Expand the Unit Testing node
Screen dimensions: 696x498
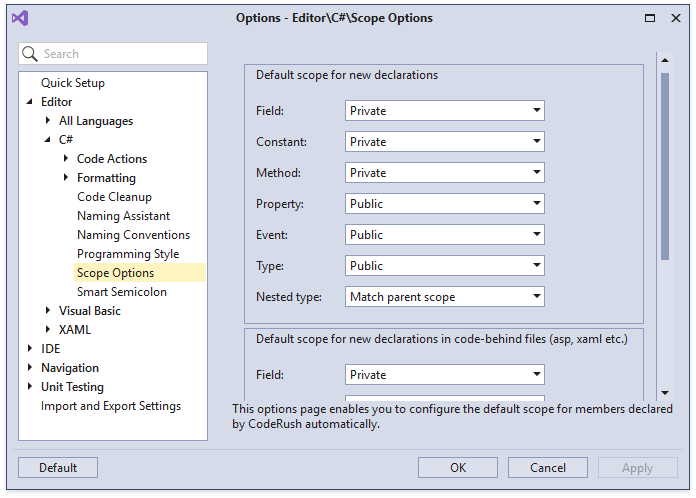30,387
